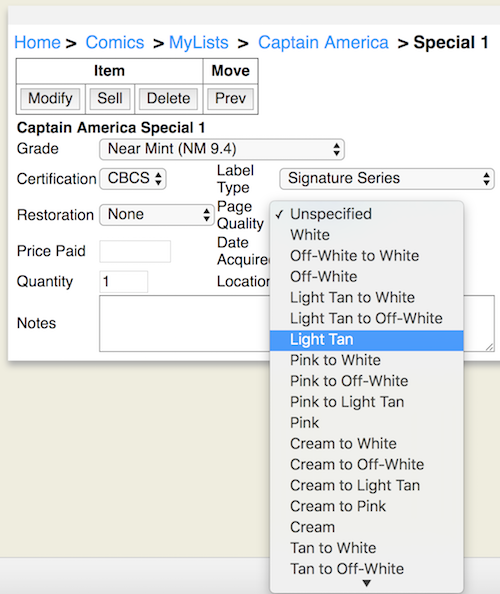Click into the Quantity field
Image resolution: width=500 pixels, height=594 pixels.
click(123, 281)
